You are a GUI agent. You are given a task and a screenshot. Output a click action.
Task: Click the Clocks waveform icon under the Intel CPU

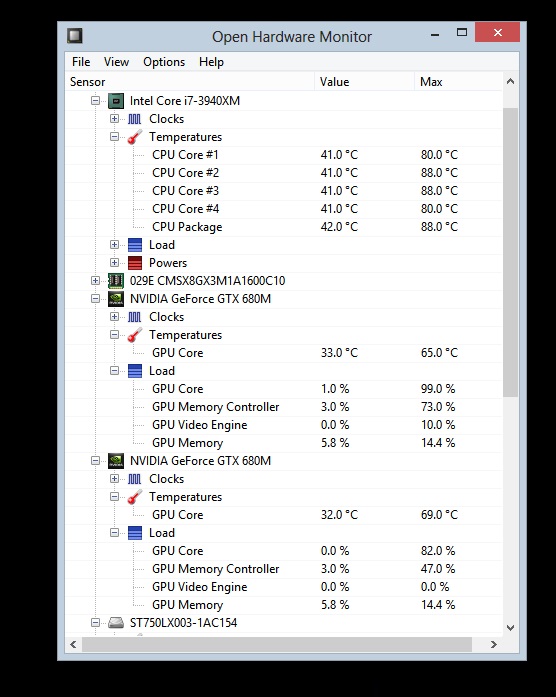pyautogui.click(x=135, y=119)
